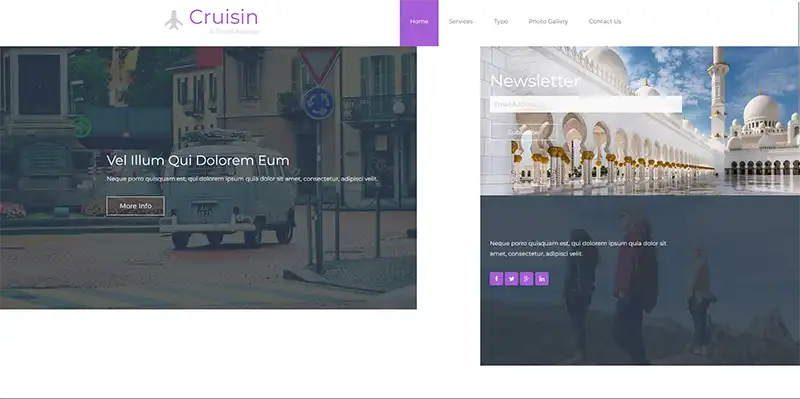The width and height of the screenshot is (800, 399).
Task: Navigate to Contact Us
Action: click(605, 21)
